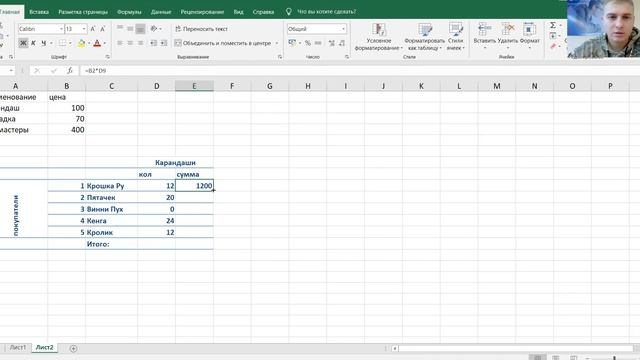640x360 pixels.
Task: Toggle bold (Ж) formatting
Action: point(23,43)
